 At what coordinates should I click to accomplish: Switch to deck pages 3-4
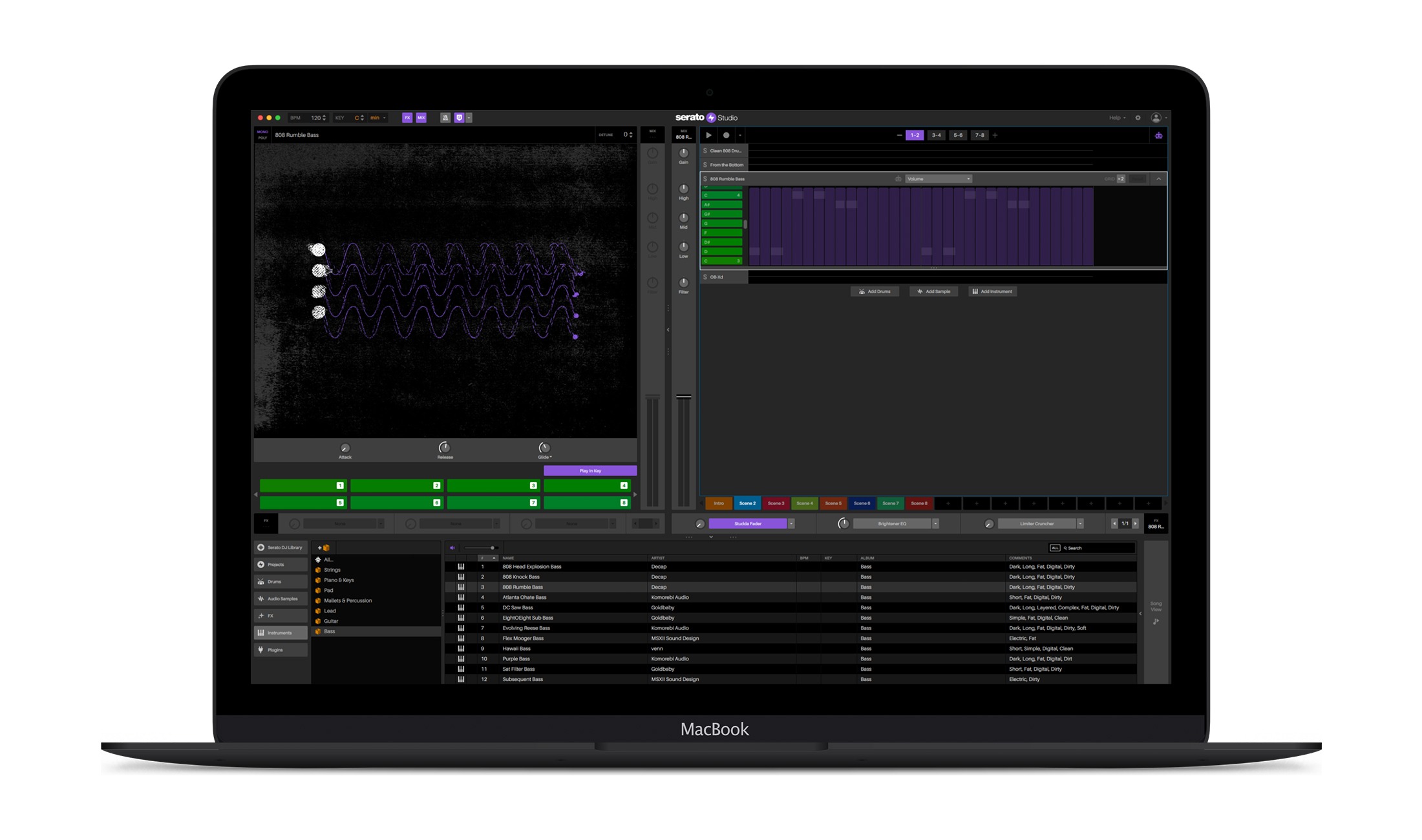coord(936,135)
